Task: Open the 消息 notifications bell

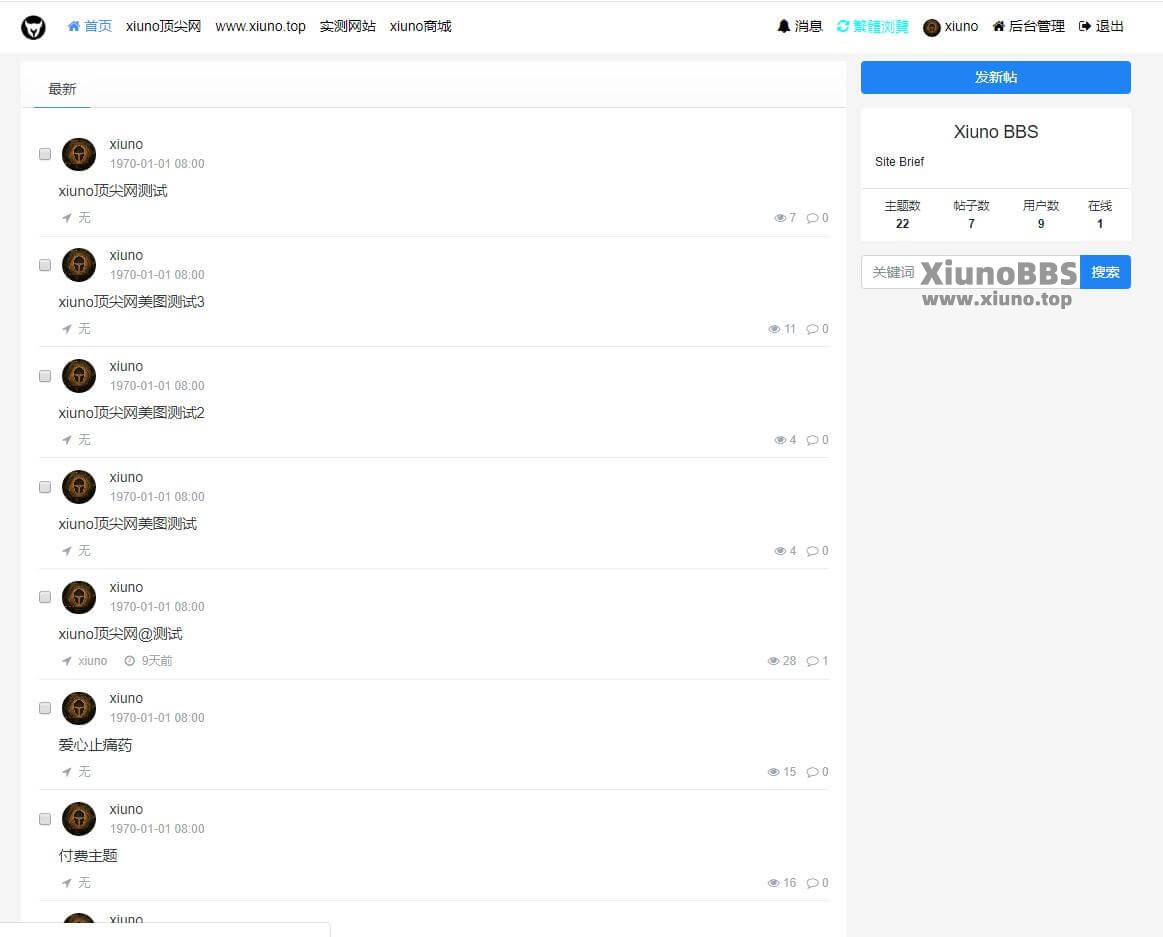Action: 800,27
